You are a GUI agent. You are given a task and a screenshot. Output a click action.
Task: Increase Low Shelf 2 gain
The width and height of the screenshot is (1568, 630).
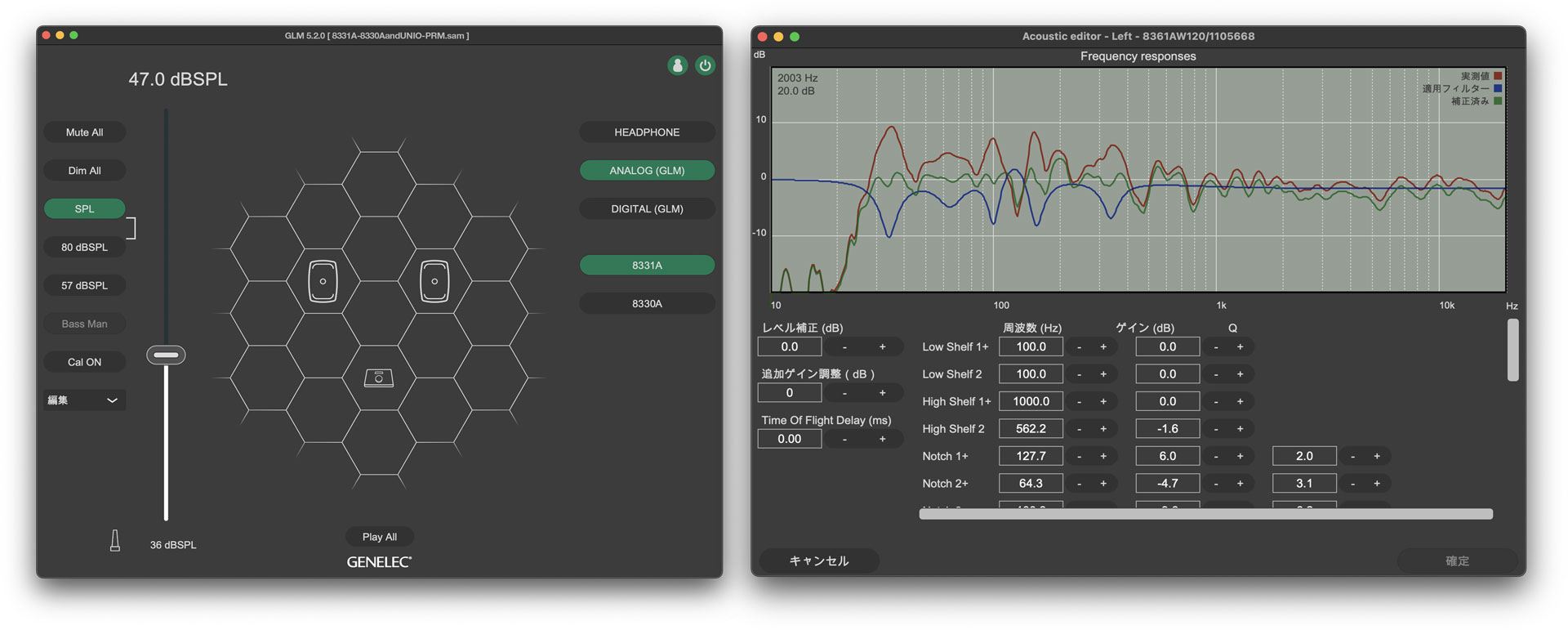1240,374
